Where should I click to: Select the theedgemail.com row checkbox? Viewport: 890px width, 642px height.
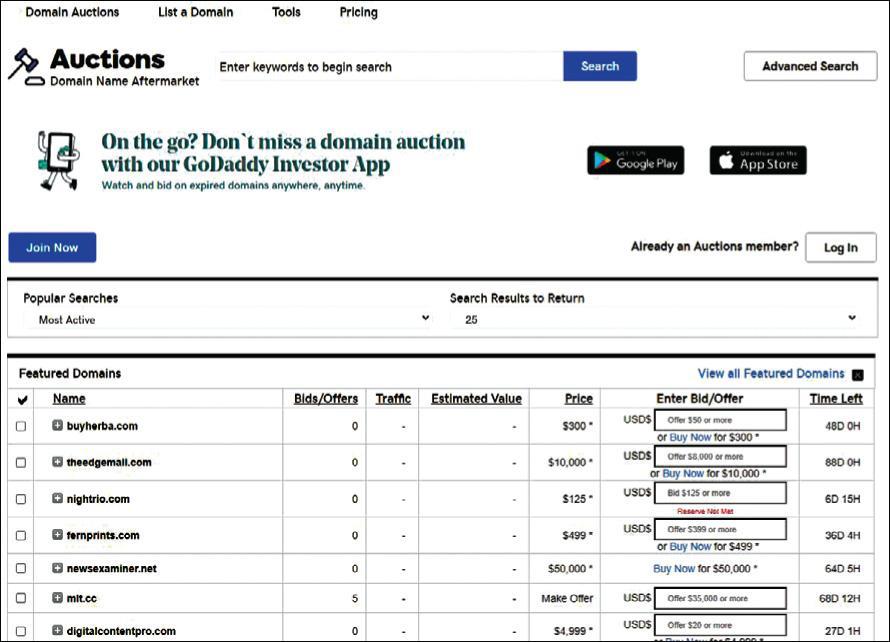point(22,462)
